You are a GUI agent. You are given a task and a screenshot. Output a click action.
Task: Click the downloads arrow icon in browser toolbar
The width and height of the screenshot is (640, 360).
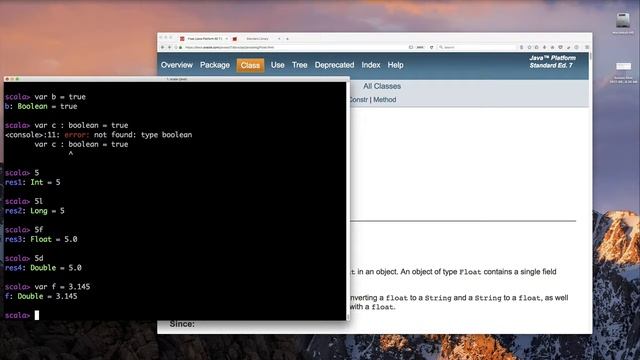[544, 47]
